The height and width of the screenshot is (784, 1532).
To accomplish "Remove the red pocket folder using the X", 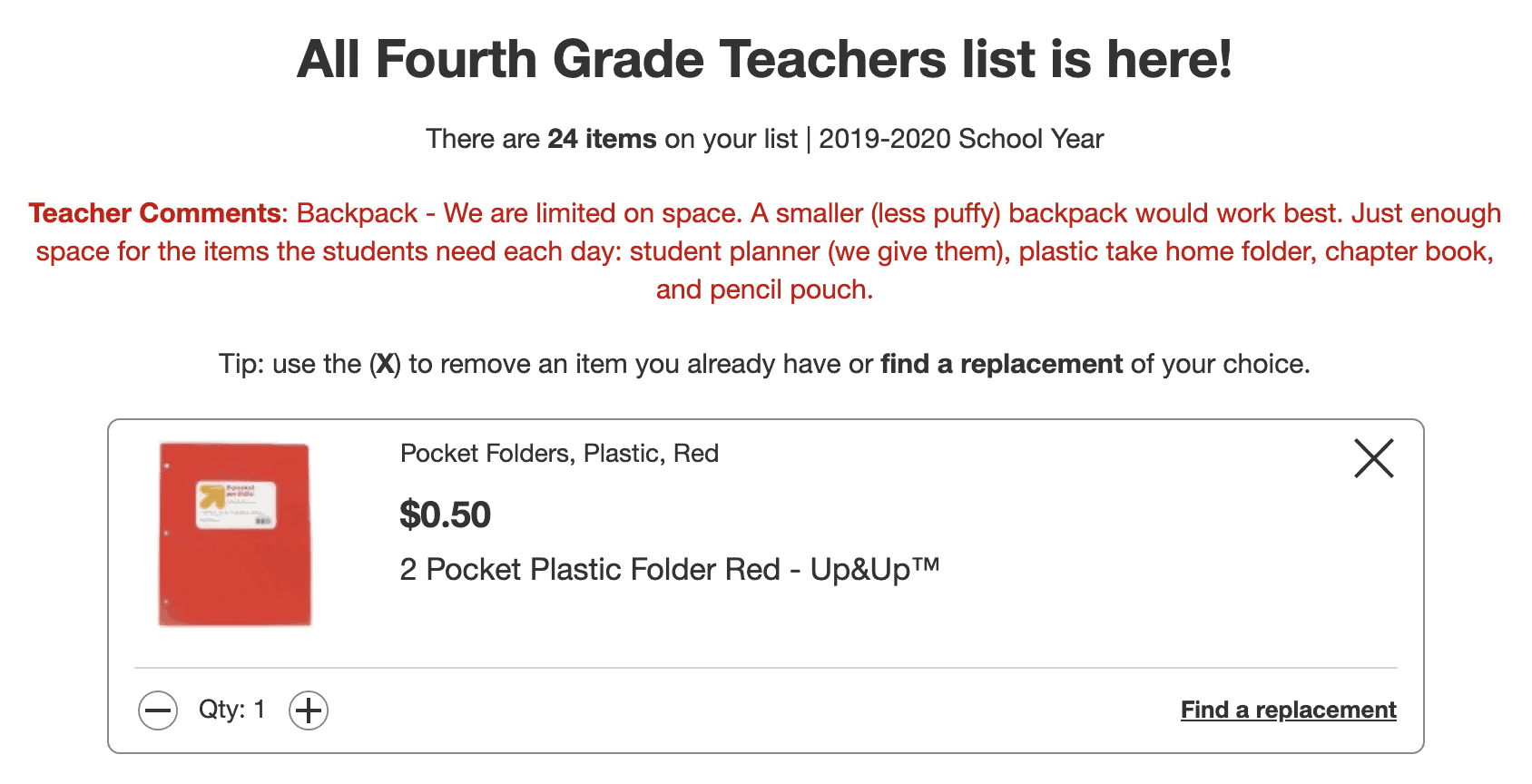I will pos(1372,459).
